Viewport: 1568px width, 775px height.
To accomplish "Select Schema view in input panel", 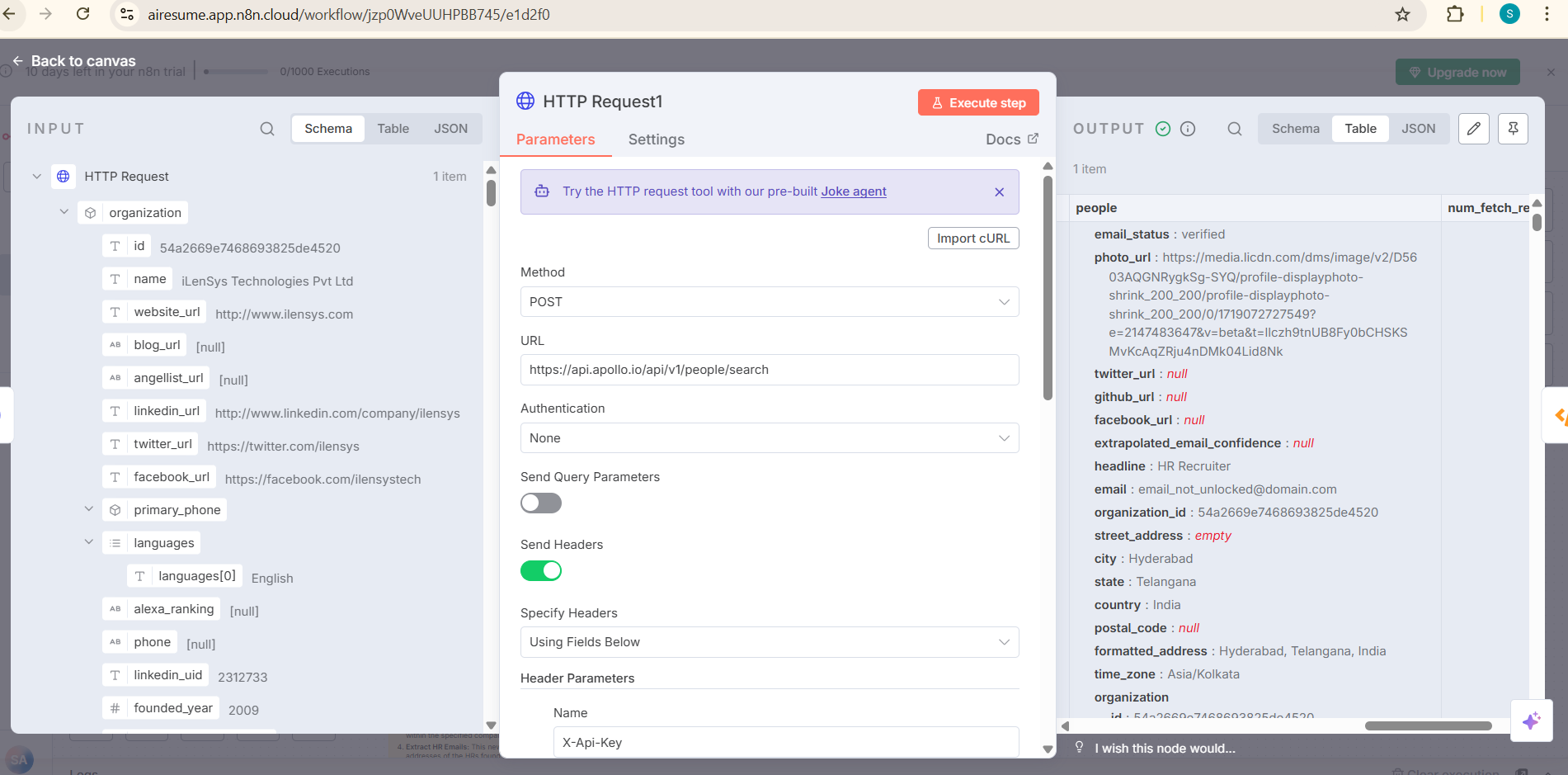I will (328, 129).
